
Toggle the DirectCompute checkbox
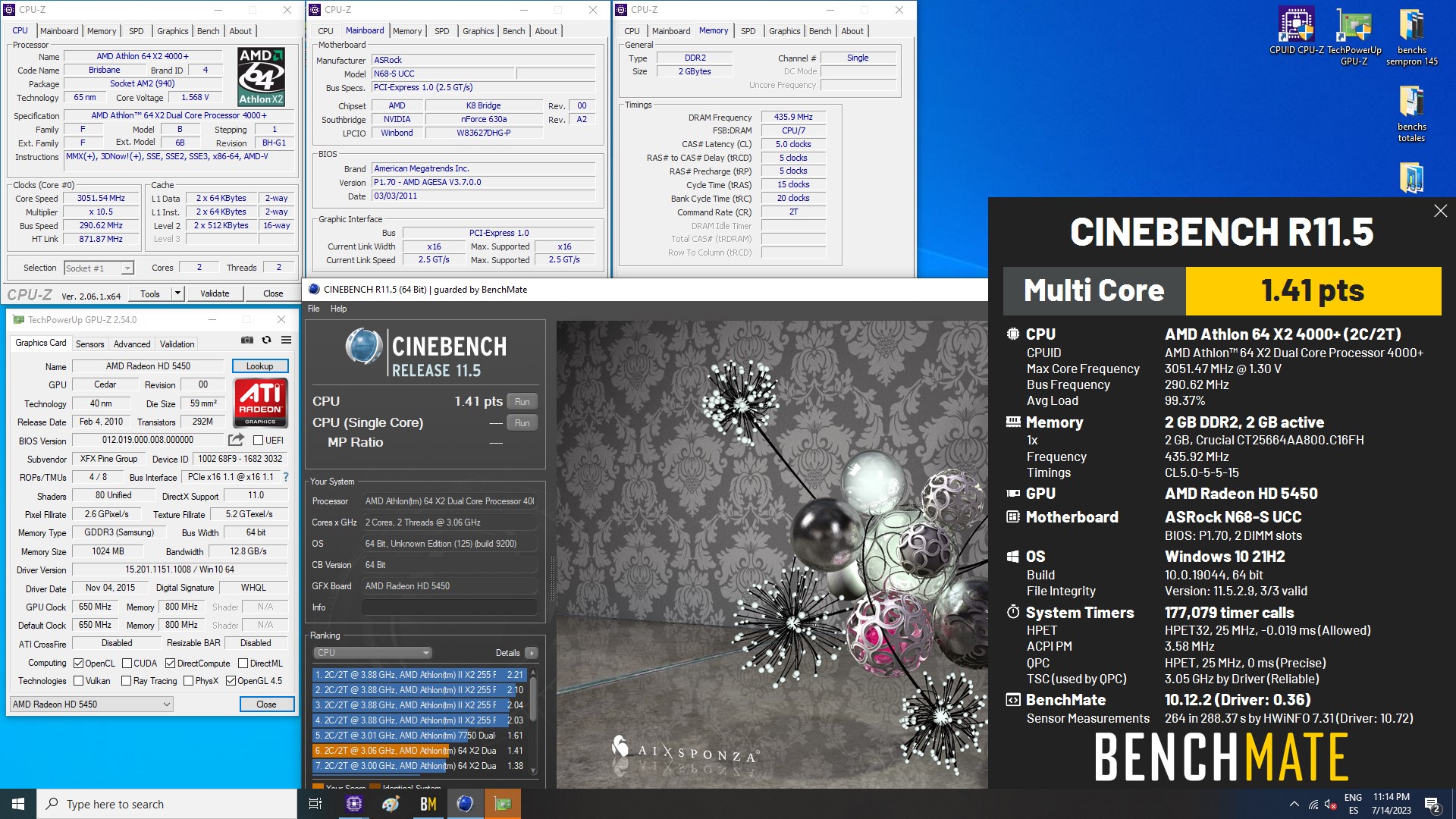[x=171, y=664]
